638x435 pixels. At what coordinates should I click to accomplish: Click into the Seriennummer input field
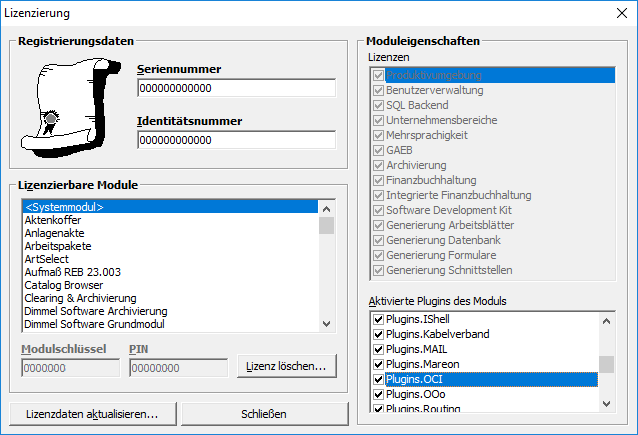pos(236,88)
